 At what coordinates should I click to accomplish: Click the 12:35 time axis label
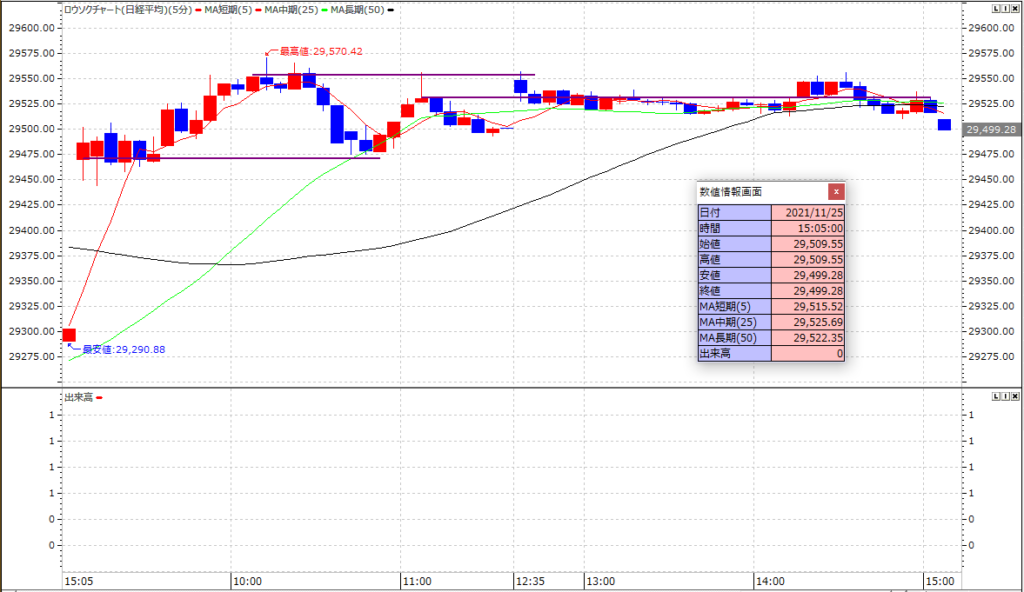click(530, 581)
